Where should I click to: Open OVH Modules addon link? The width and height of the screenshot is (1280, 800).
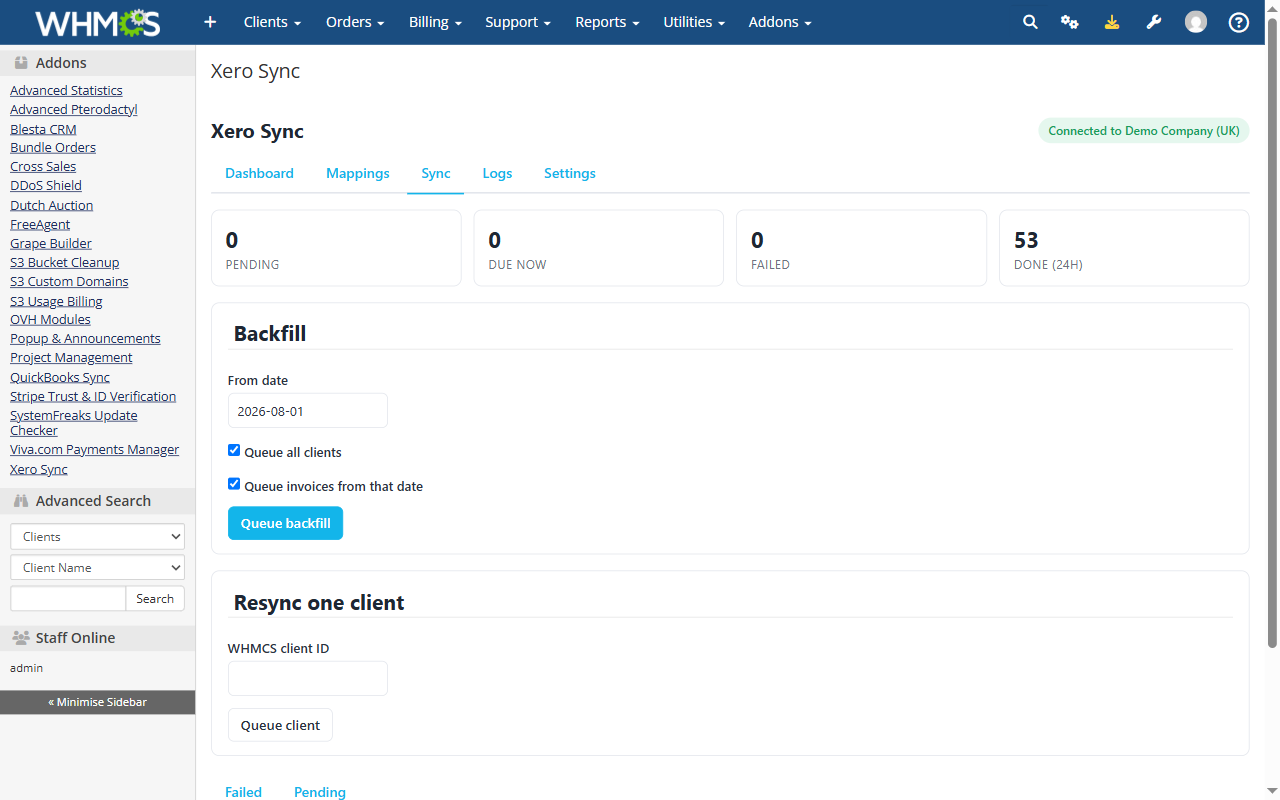[x=50, y=319]
